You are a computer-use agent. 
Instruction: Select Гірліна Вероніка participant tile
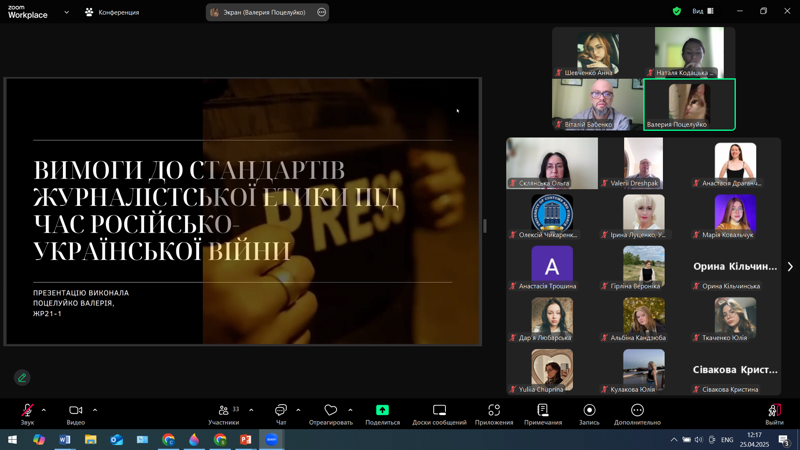pos(643,266)
